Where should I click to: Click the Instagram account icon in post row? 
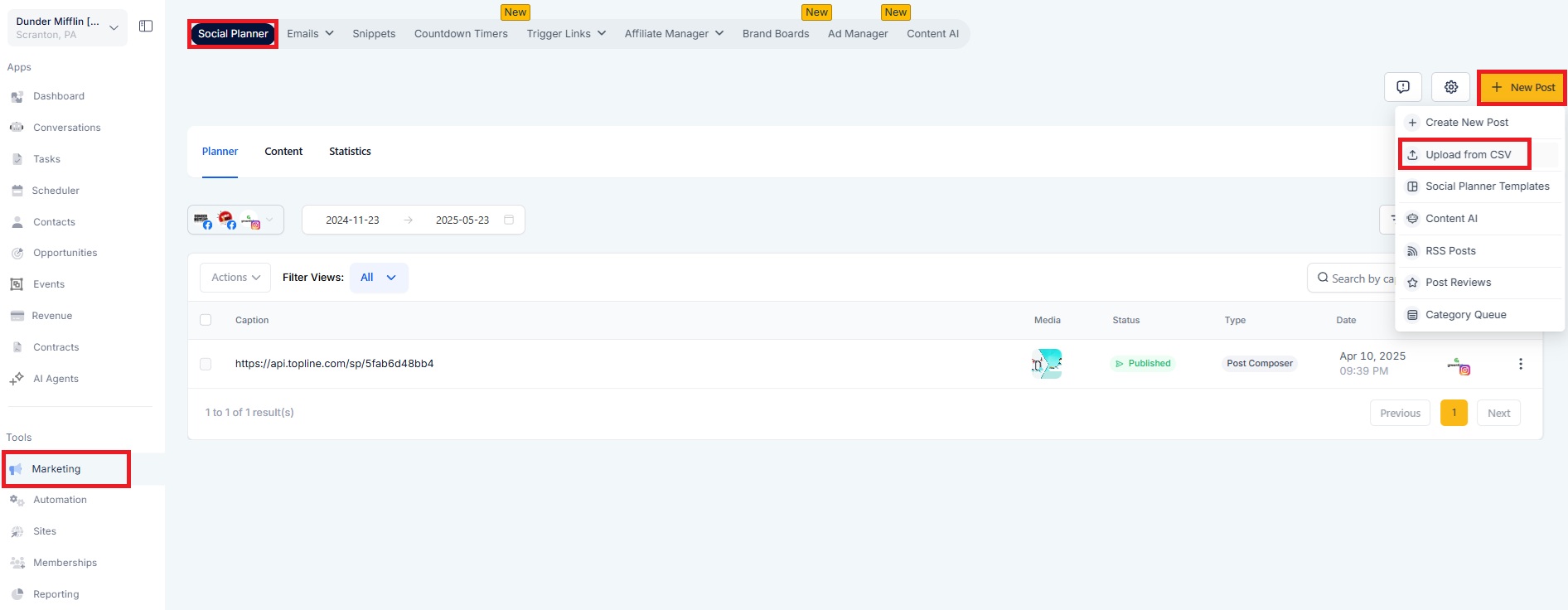coord(1459,366)
